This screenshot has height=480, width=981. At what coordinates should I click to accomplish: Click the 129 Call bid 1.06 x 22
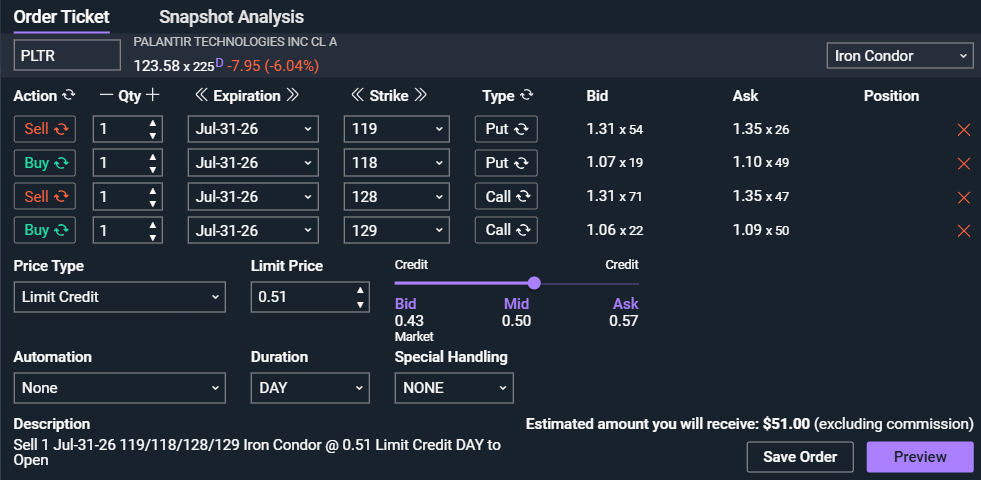(614, 230)
